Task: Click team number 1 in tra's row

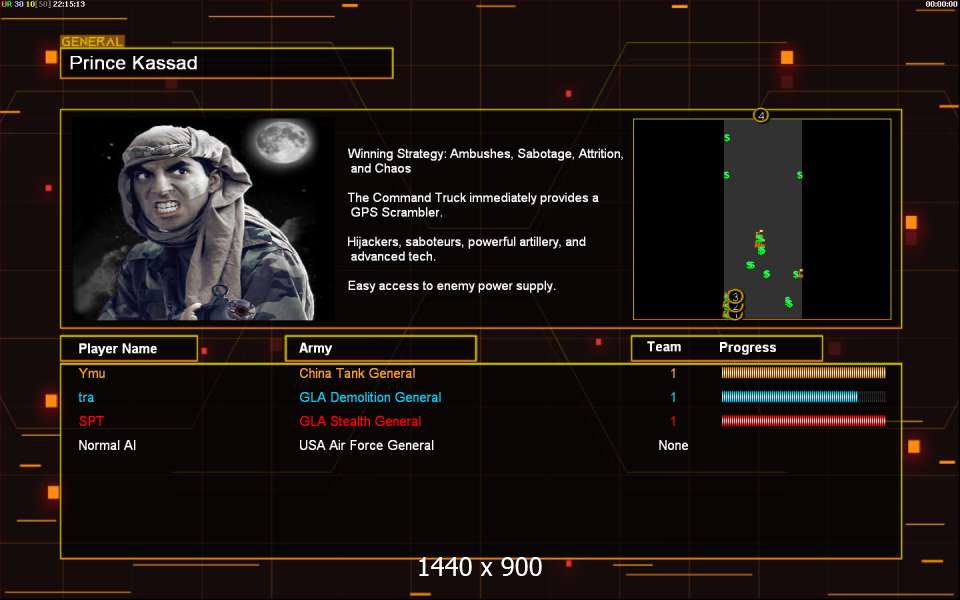Action: [673, 397]
